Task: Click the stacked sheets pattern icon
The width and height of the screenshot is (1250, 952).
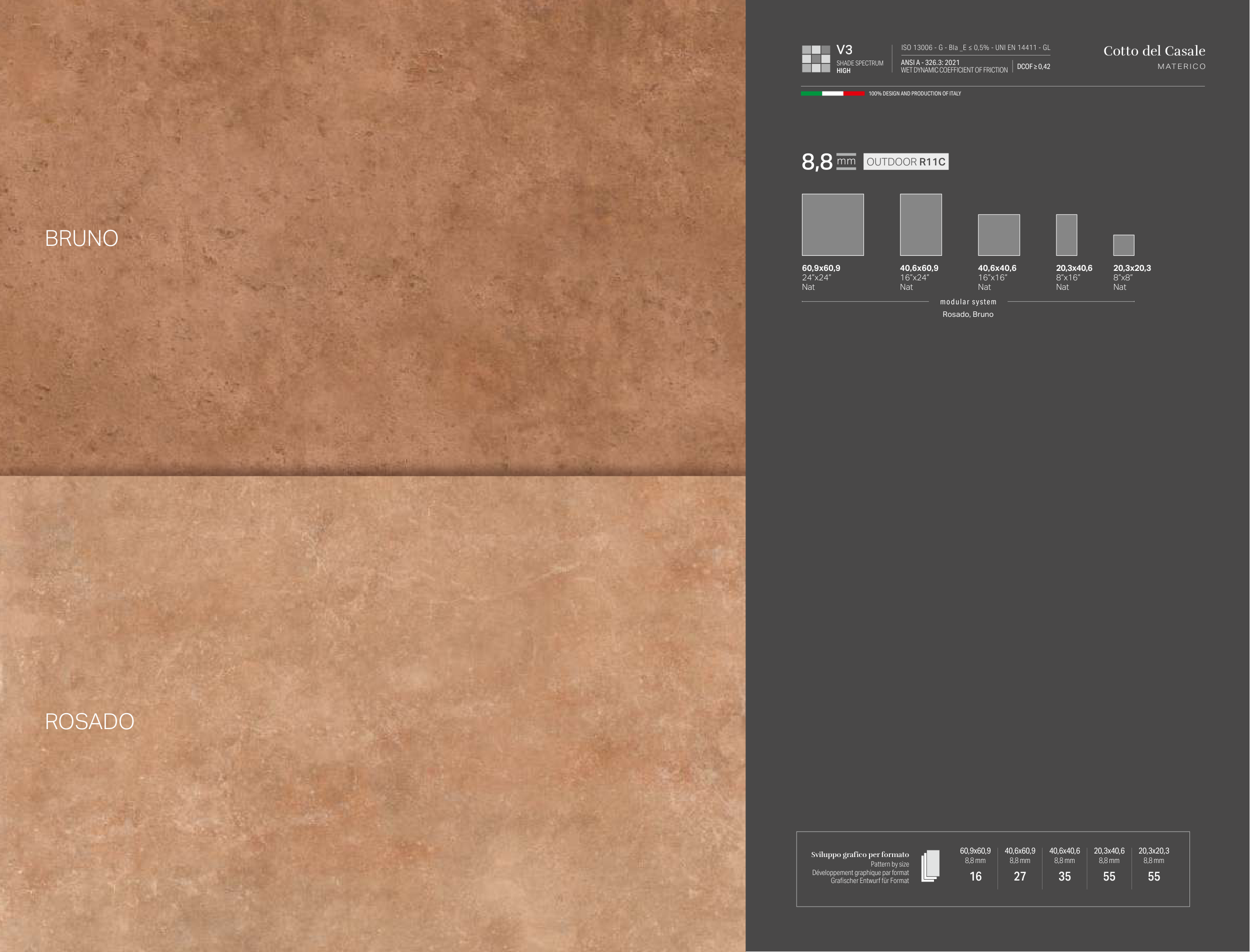Action: pyautogui.click(x=930, y=866)
